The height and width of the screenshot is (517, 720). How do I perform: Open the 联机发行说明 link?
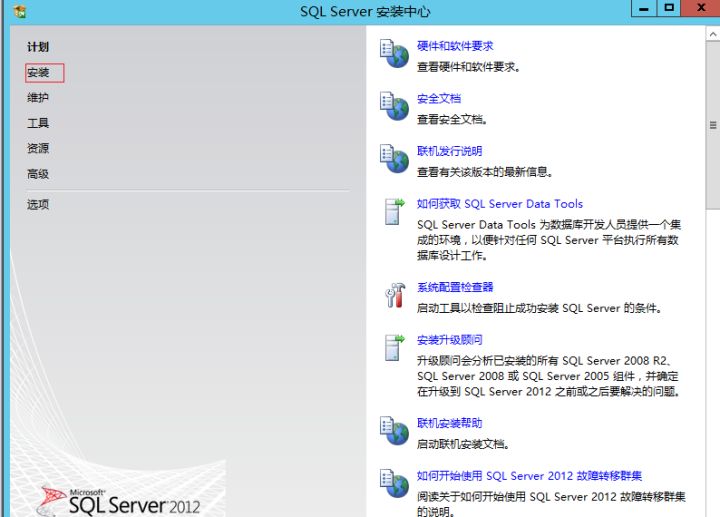[450, 151]
